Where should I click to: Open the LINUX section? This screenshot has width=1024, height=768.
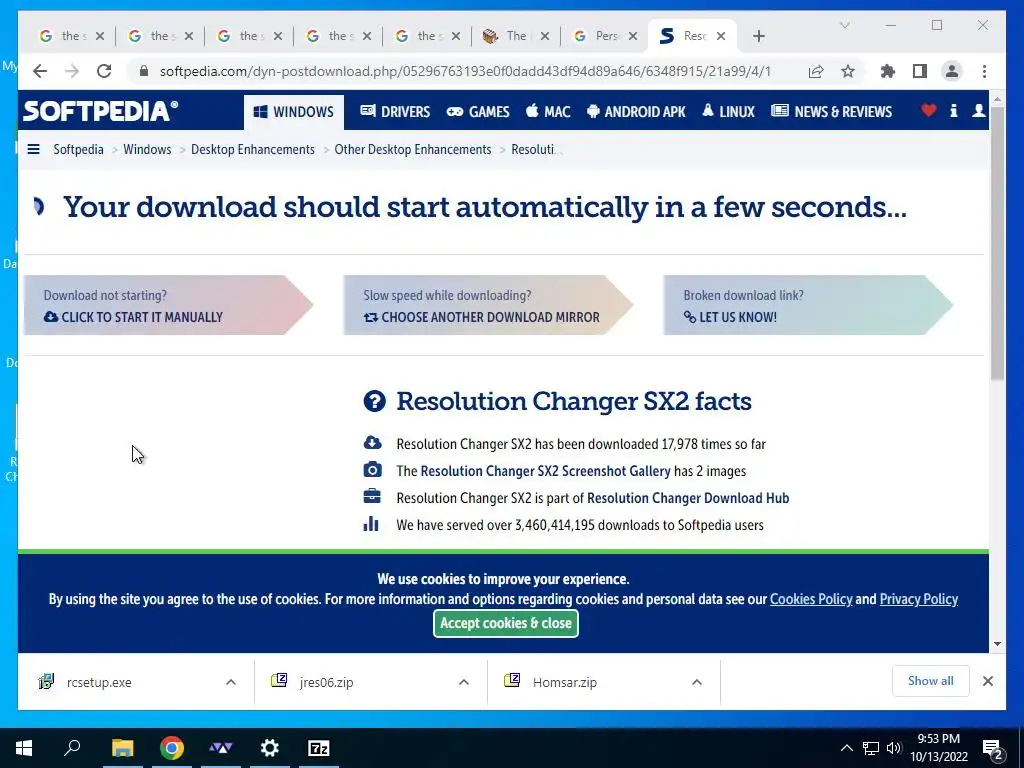tap(728, 112)
